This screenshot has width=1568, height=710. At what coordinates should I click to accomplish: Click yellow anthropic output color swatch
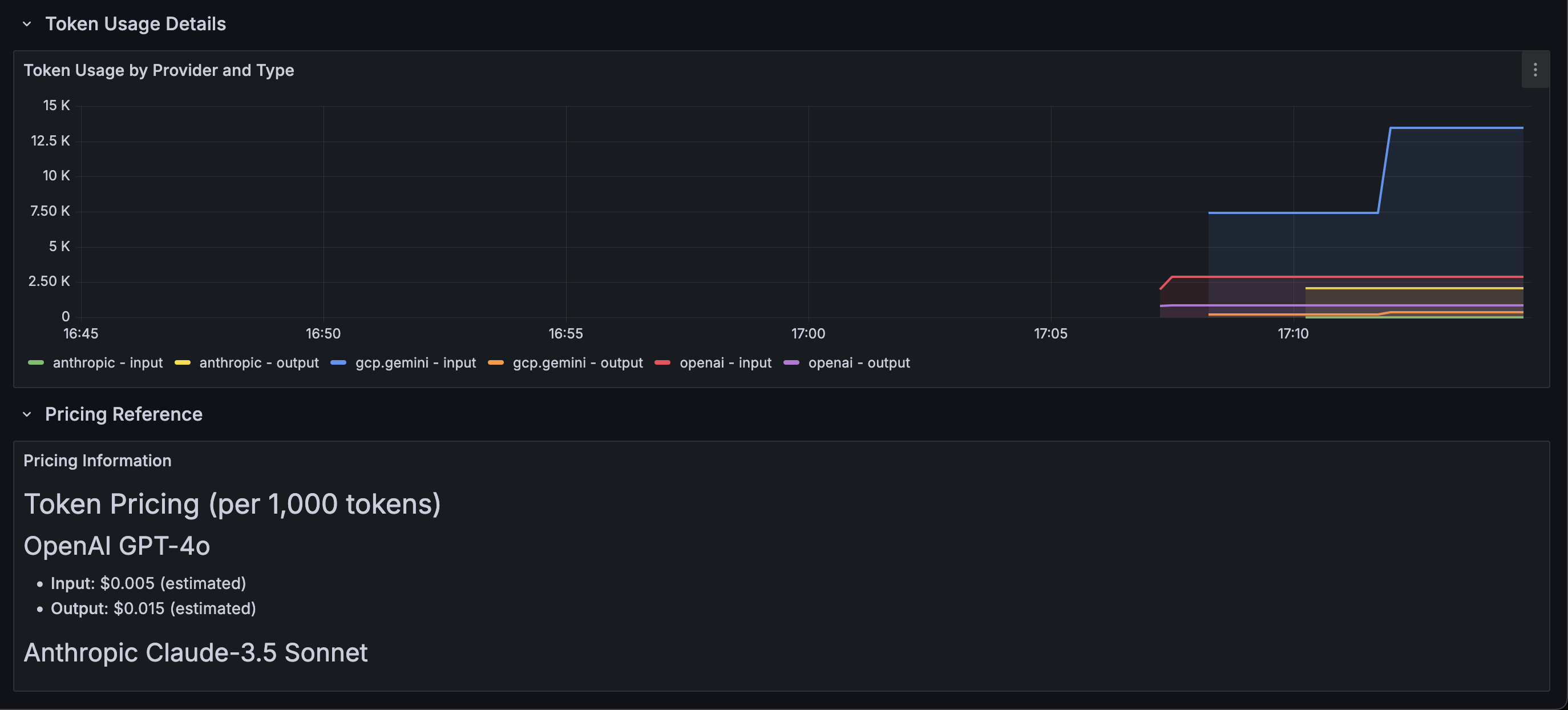click(x=183, y=363)
